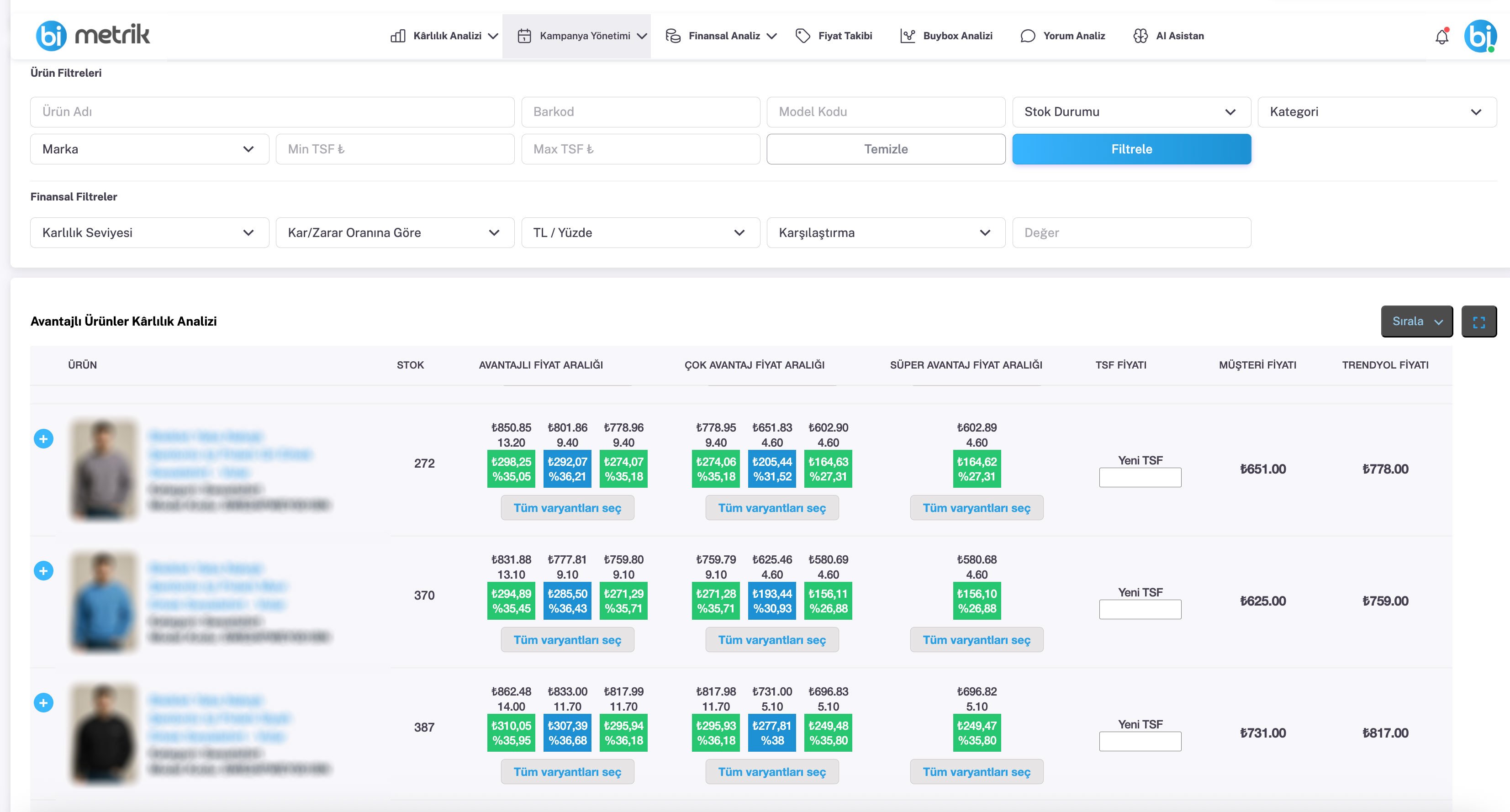Viewport: 1510px width, 812px height.
Task: Open AI Asistan from navigation
Action: coord(1168,36)
